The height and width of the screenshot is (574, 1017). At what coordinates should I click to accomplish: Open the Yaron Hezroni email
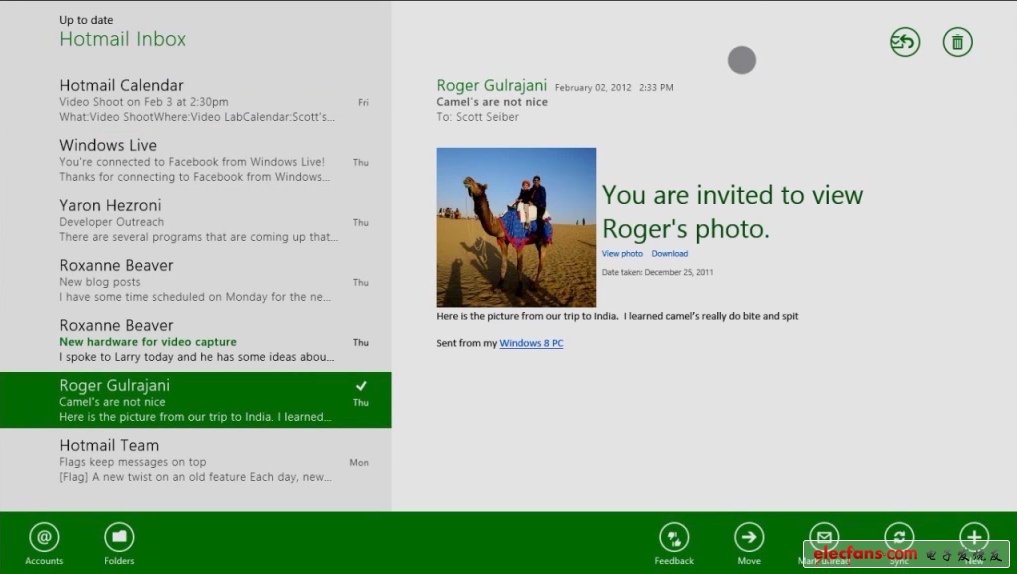(195, 221)
